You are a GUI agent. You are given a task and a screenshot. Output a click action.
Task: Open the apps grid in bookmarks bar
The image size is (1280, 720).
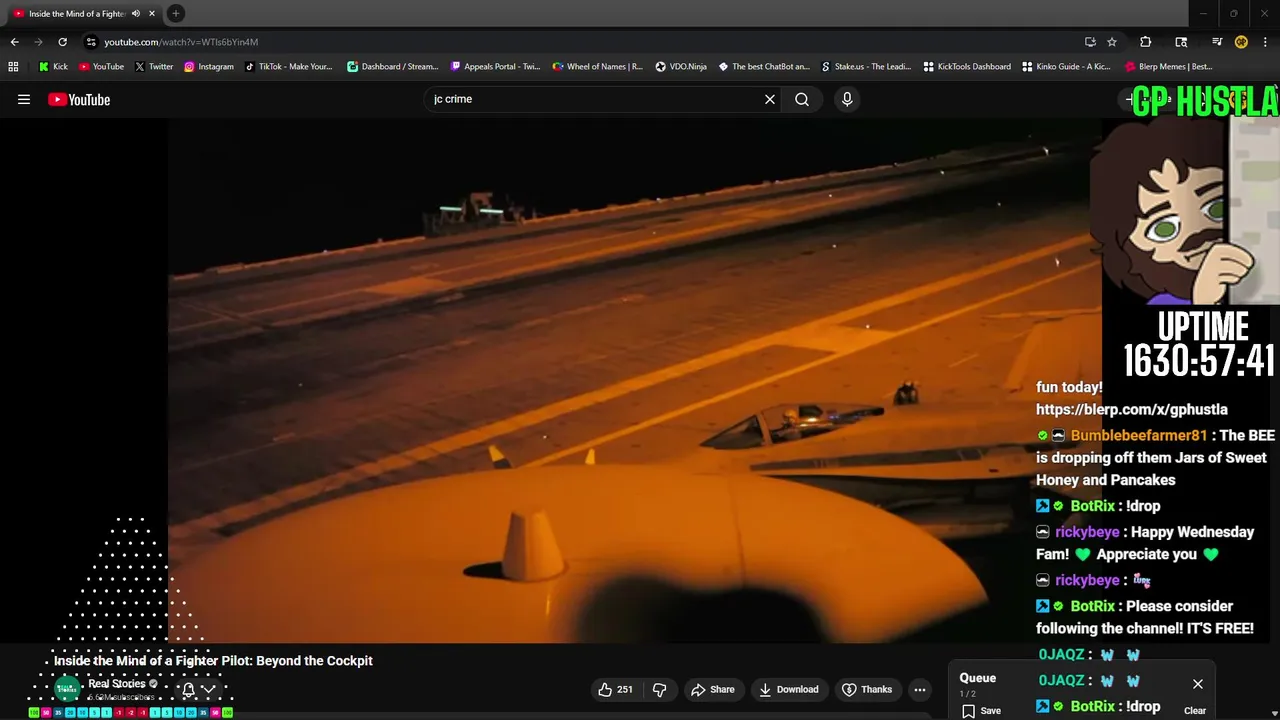13,67
